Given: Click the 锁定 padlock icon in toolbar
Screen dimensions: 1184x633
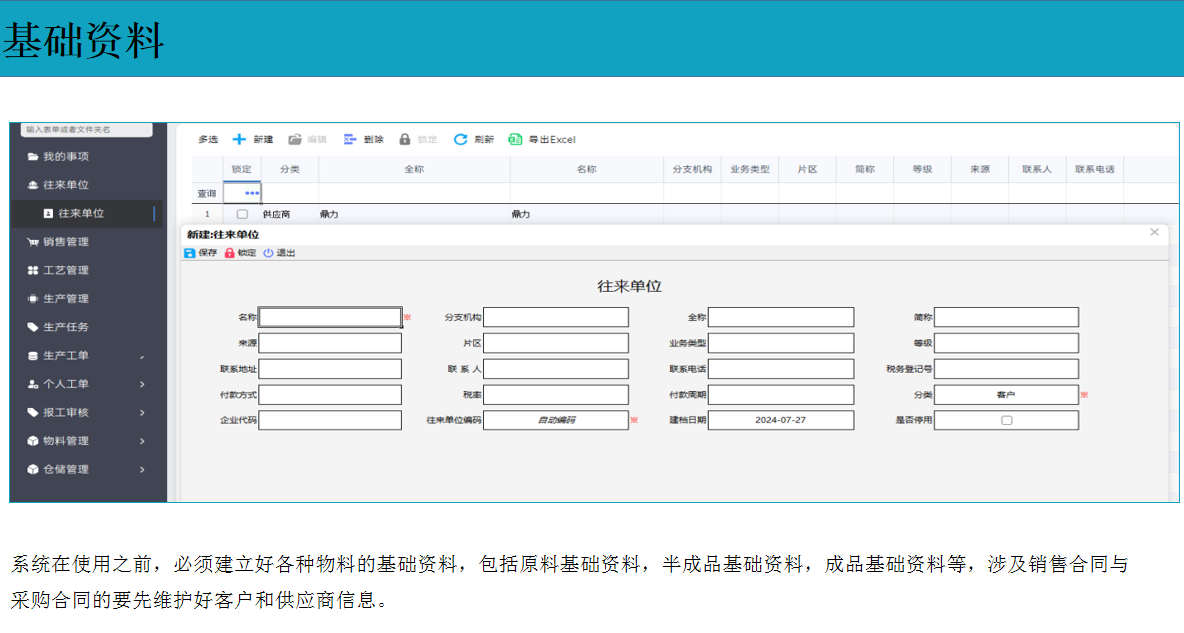Looking at the screenshot, I should pos(405,139).
